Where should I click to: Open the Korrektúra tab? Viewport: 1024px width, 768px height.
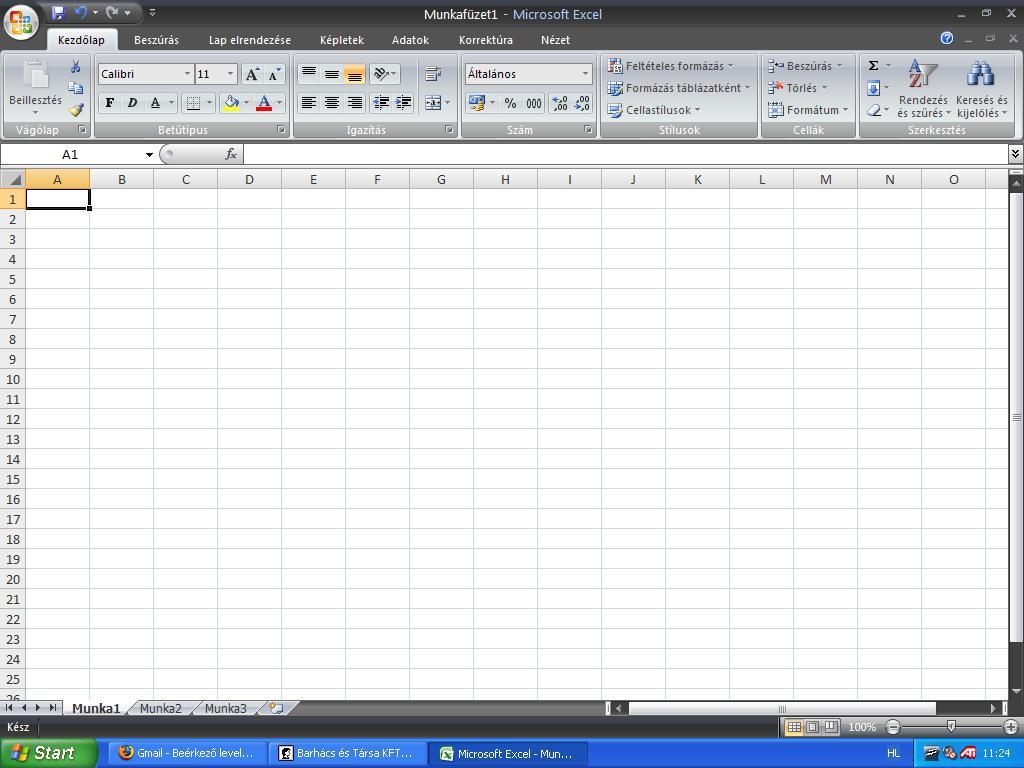click(485, 40)
